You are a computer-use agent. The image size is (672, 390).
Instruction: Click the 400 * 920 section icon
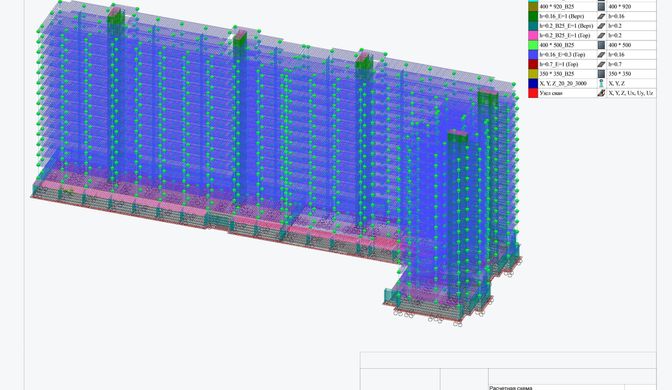click(x=601, y=6)
